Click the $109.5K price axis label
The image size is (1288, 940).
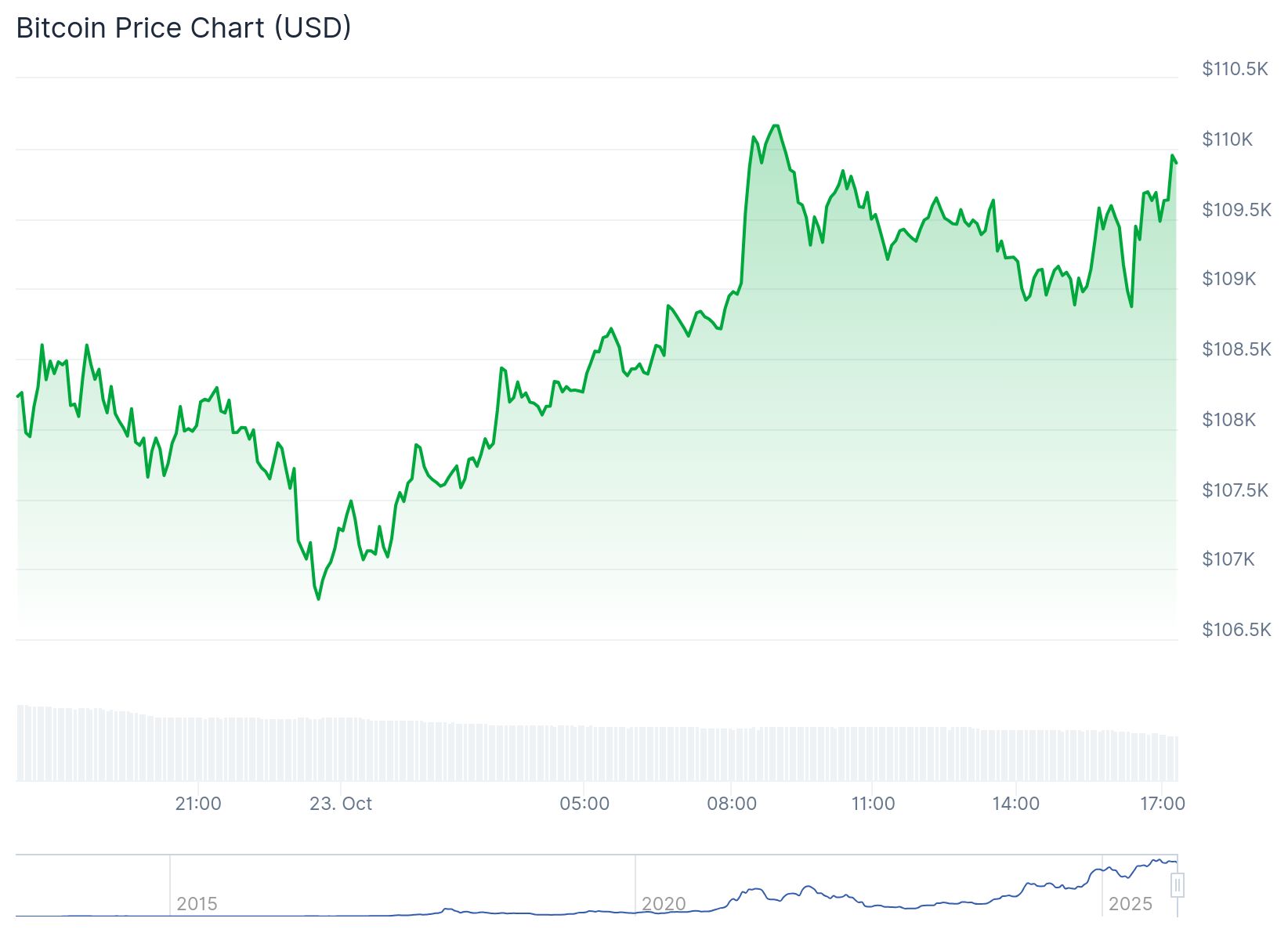pos(1236,210)
